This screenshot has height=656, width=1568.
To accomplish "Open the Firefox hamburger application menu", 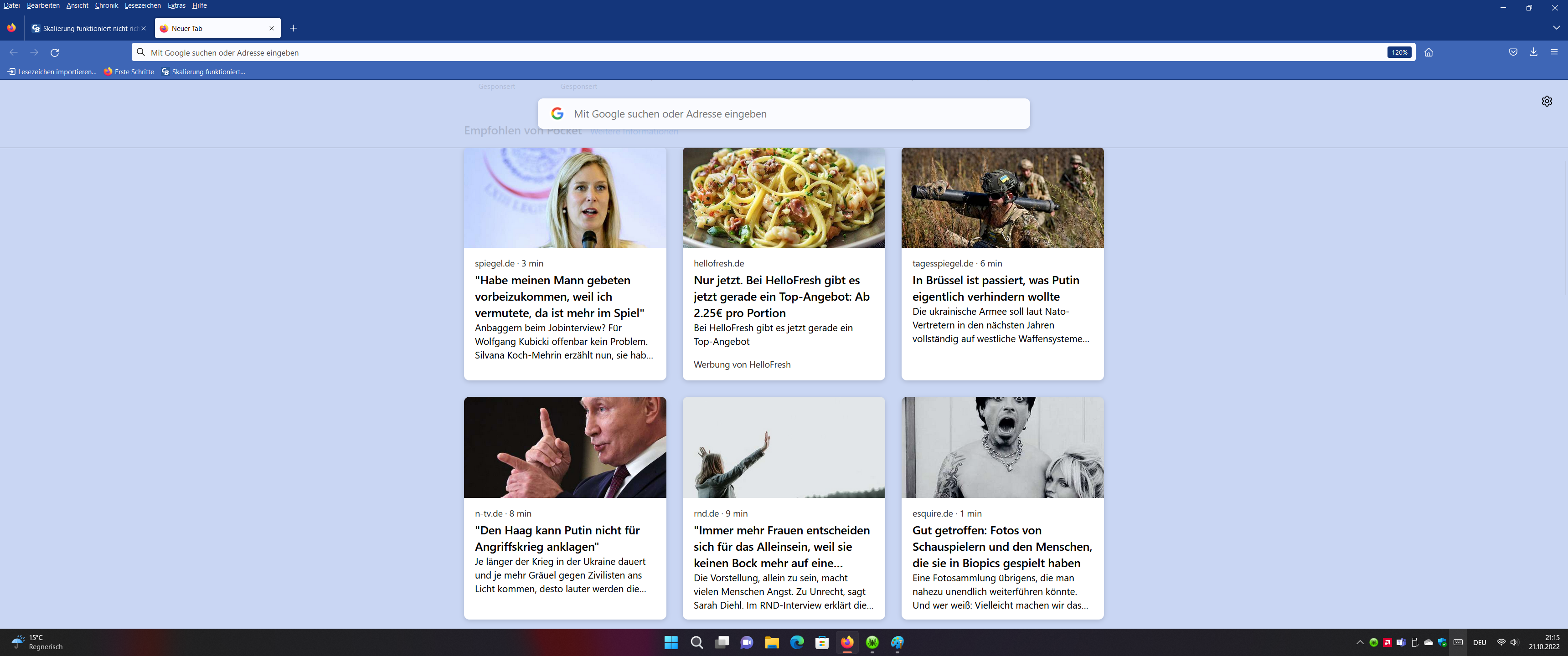I will [1554, 52].
